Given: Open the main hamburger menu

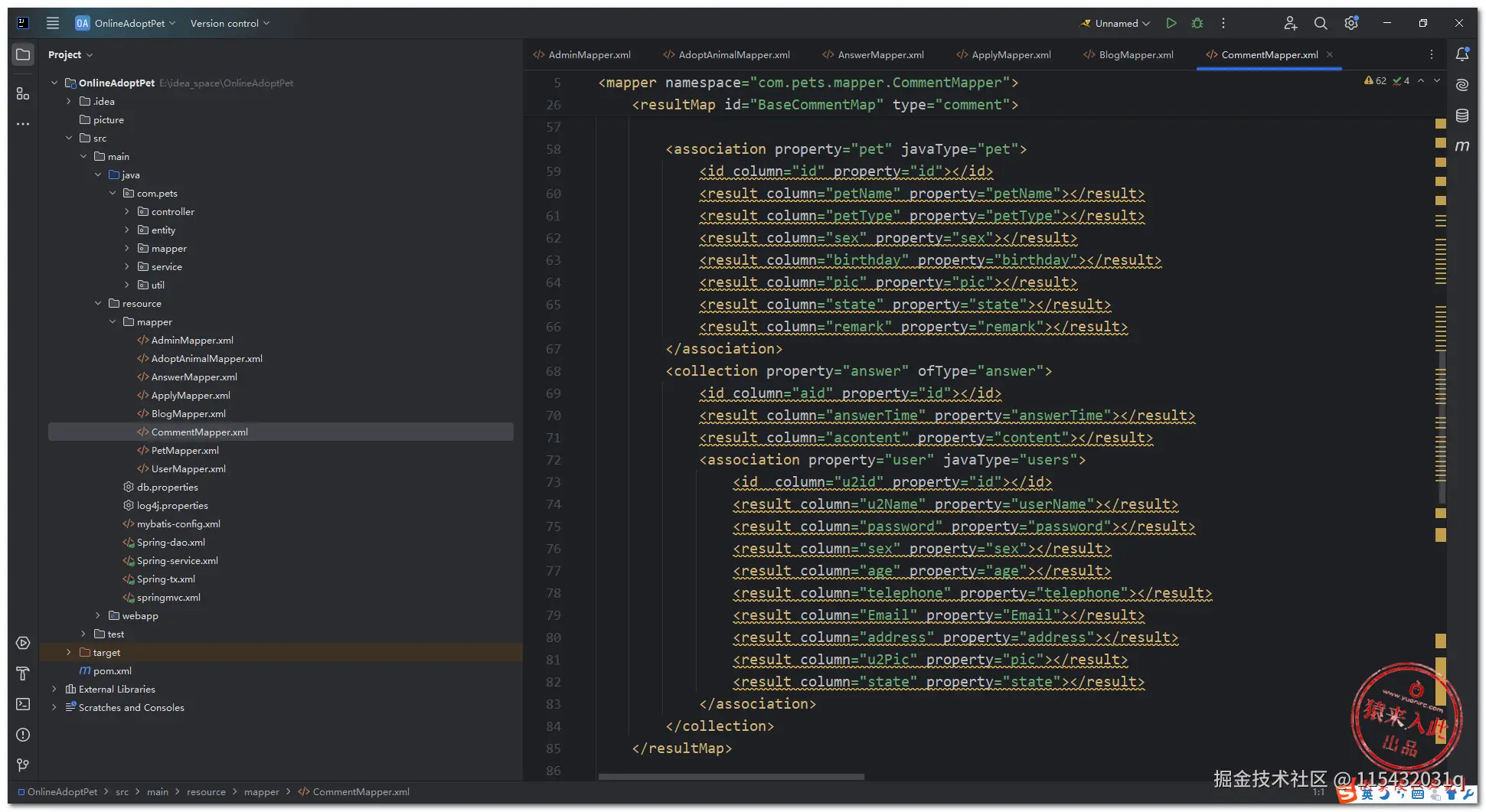Looking at the screenshot, I should [53, 23].
